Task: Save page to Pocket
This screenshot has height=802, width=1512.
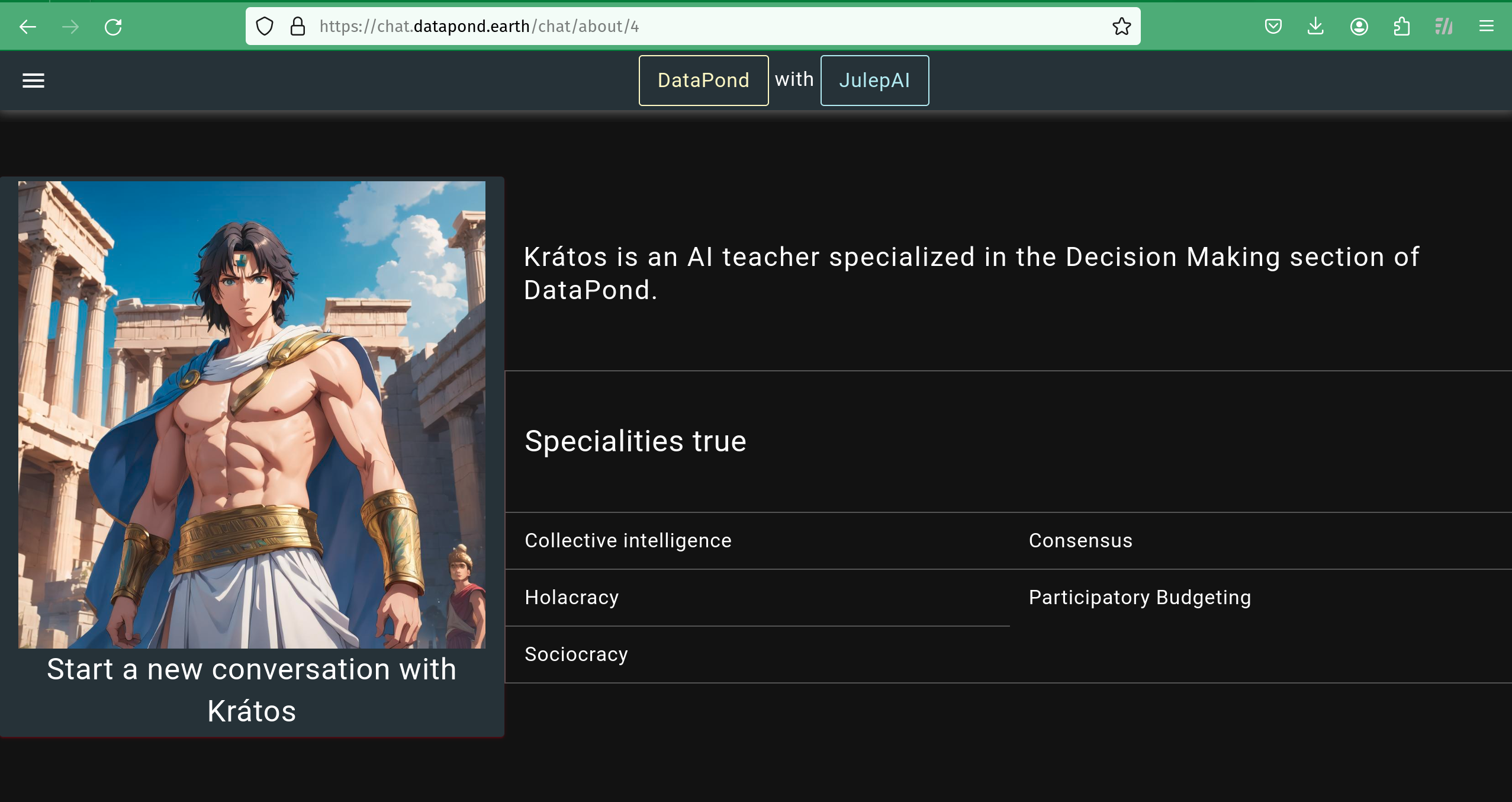Action: click(1273, 27)
